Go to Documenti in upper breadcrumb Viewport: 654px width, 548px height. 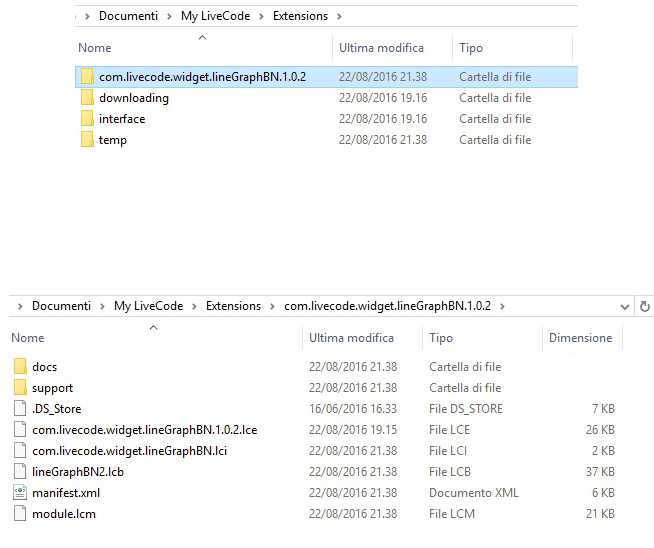[128, 16]
